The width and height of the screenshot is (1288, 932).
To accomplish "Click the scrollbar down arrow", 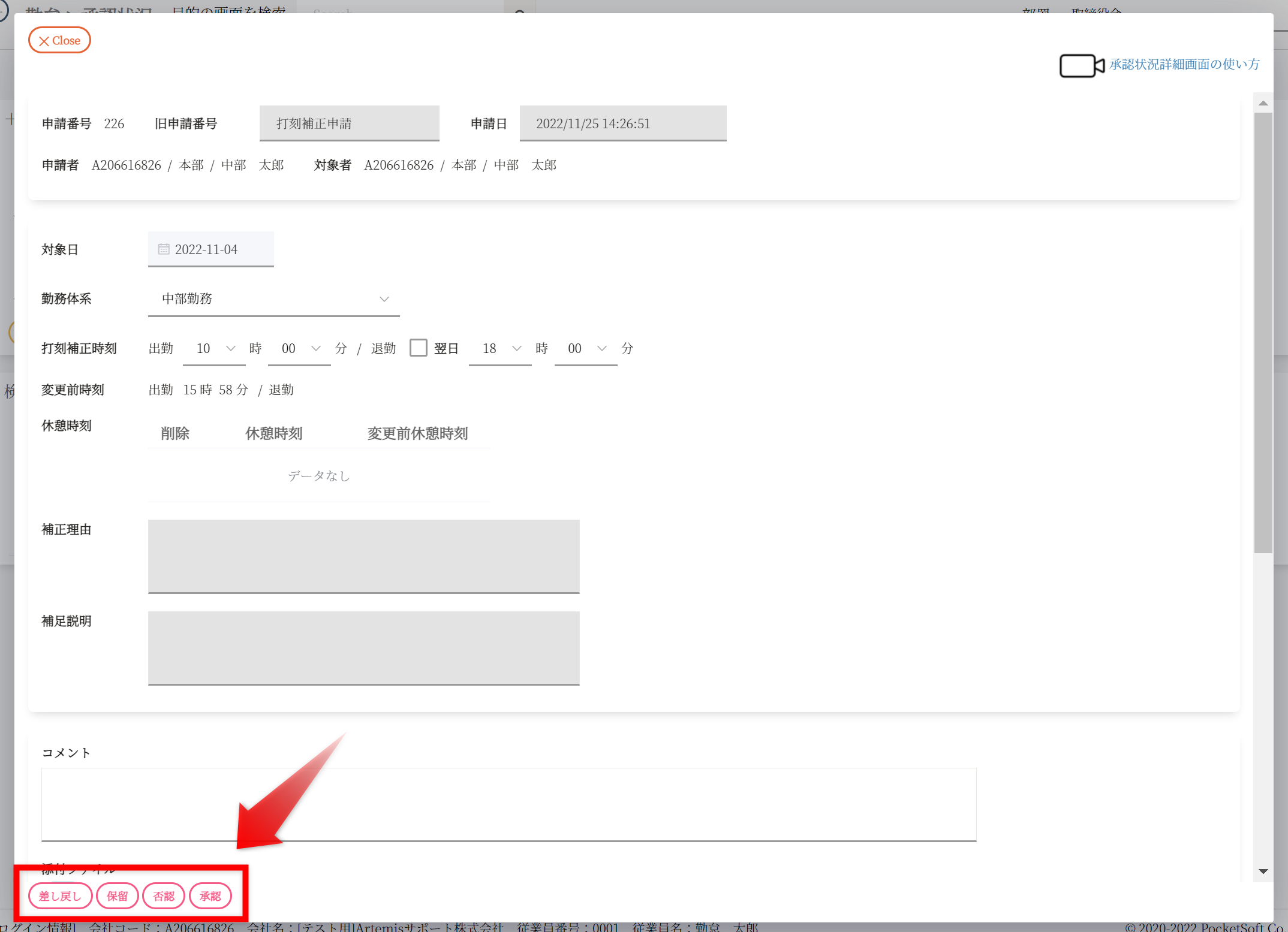I will click(x=1263, y=871).
